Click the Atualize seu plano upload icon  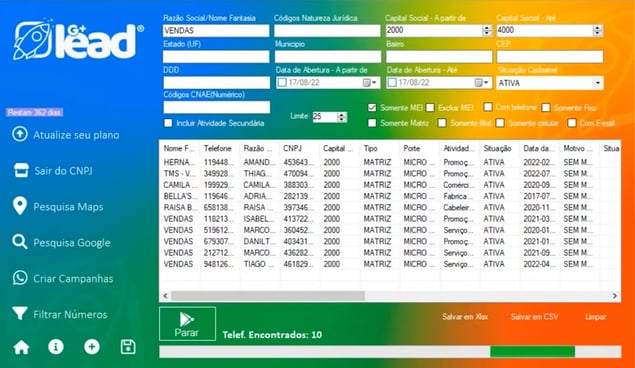tap(20, 134)
